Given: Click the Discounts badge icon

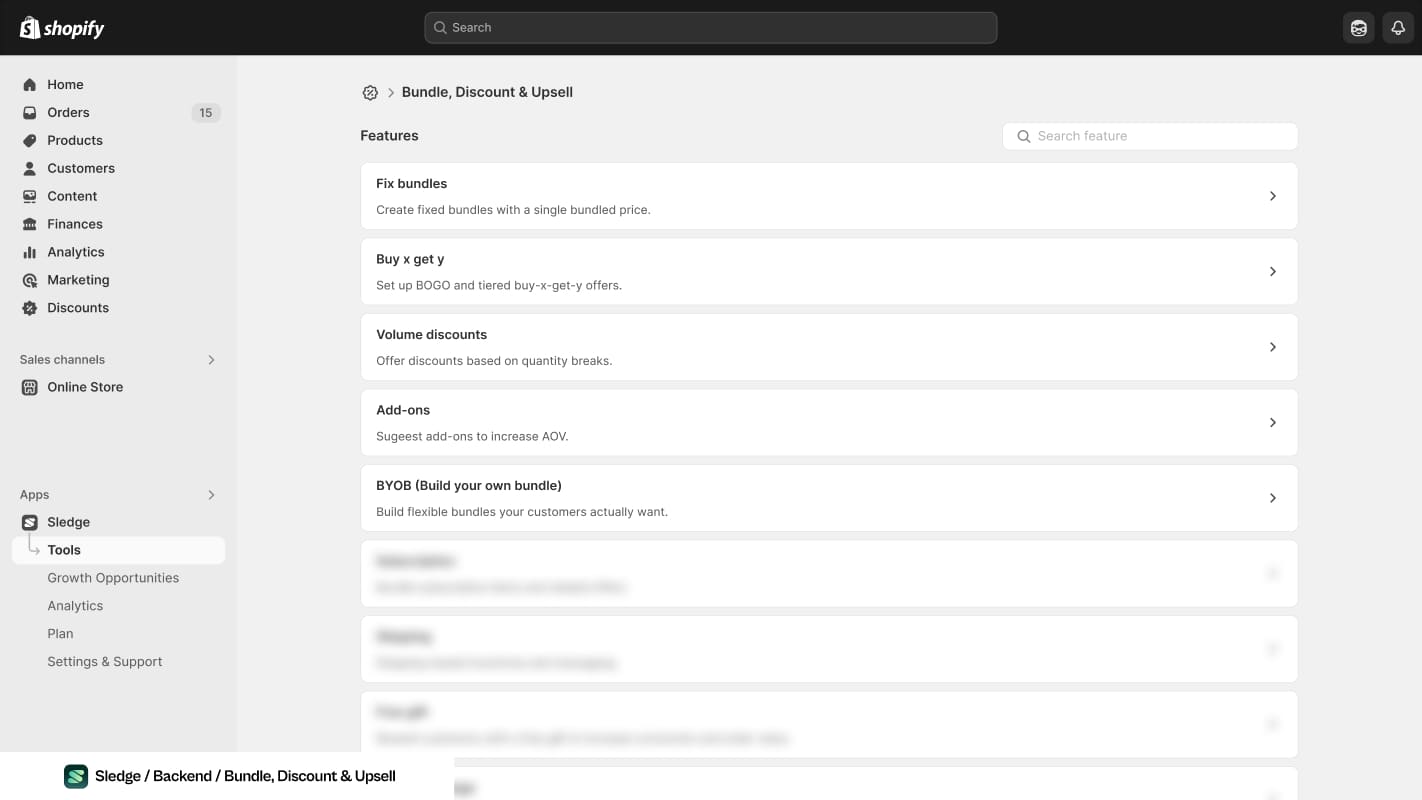Looking at the screenshot, I should tap(30, 308).
